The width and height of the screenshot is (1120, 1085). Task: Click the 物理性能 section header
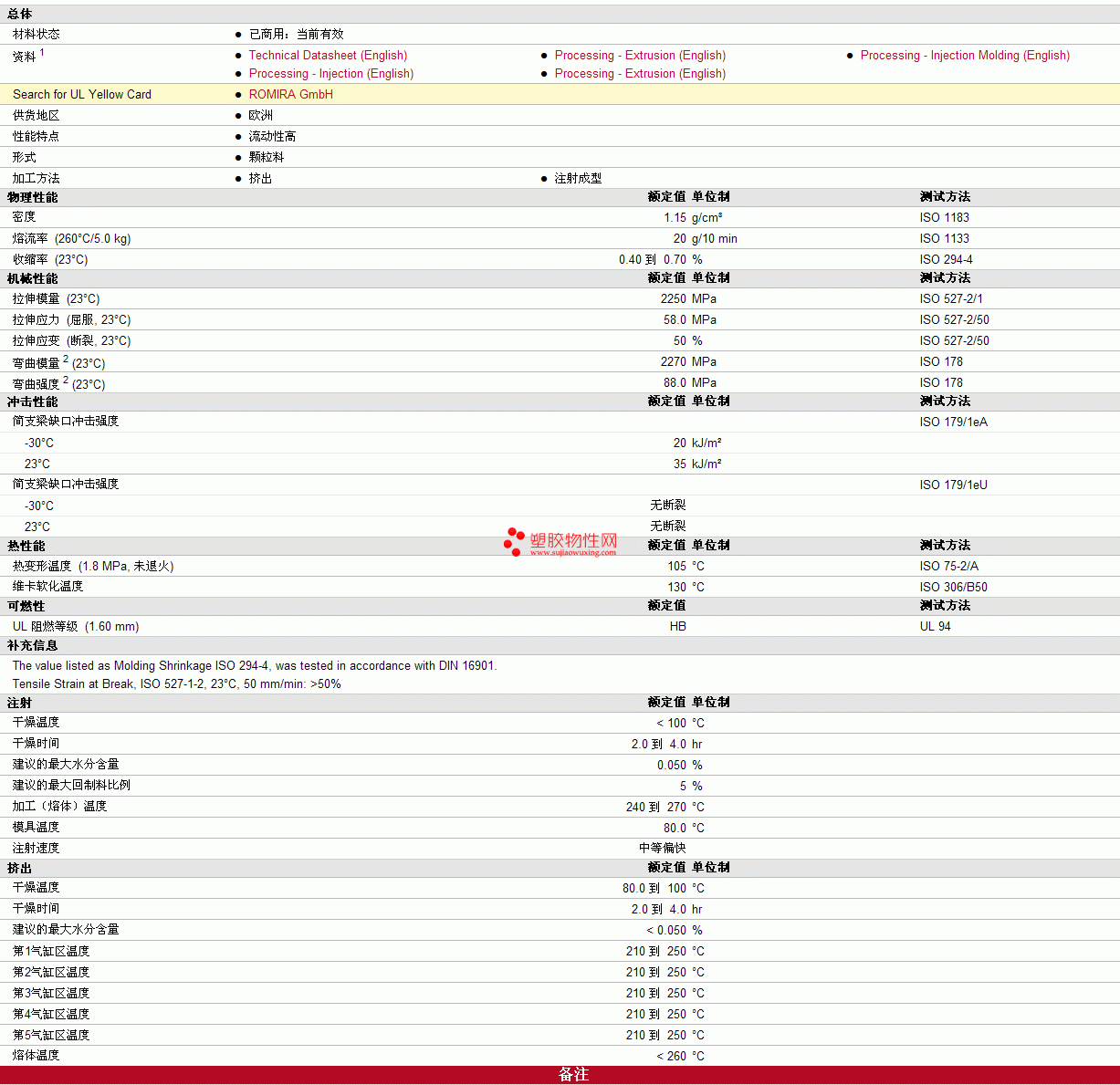click(33, 198)
